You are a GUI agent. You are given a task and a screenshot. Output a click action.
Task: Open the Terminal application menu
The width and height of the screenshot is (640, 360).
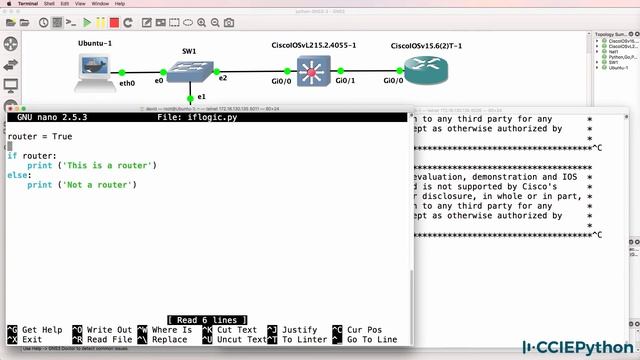point(28,4)
